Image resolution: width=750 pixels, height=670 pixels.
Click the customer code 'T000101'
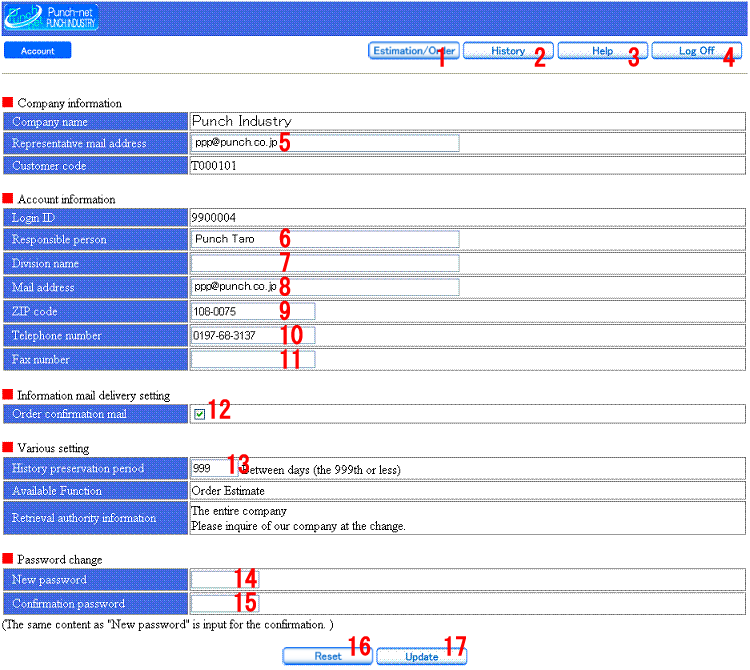click(x=214, y=166)
